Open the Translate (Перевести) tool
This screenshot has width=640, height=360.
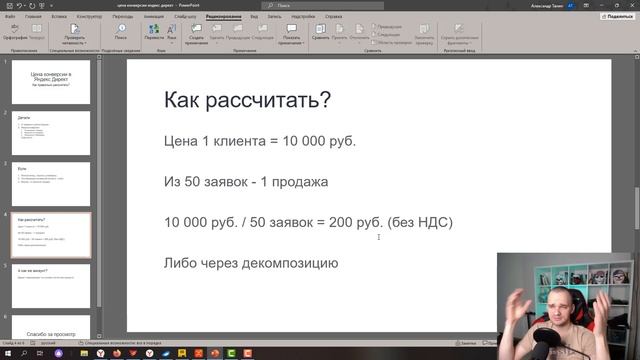pos(154,32)
